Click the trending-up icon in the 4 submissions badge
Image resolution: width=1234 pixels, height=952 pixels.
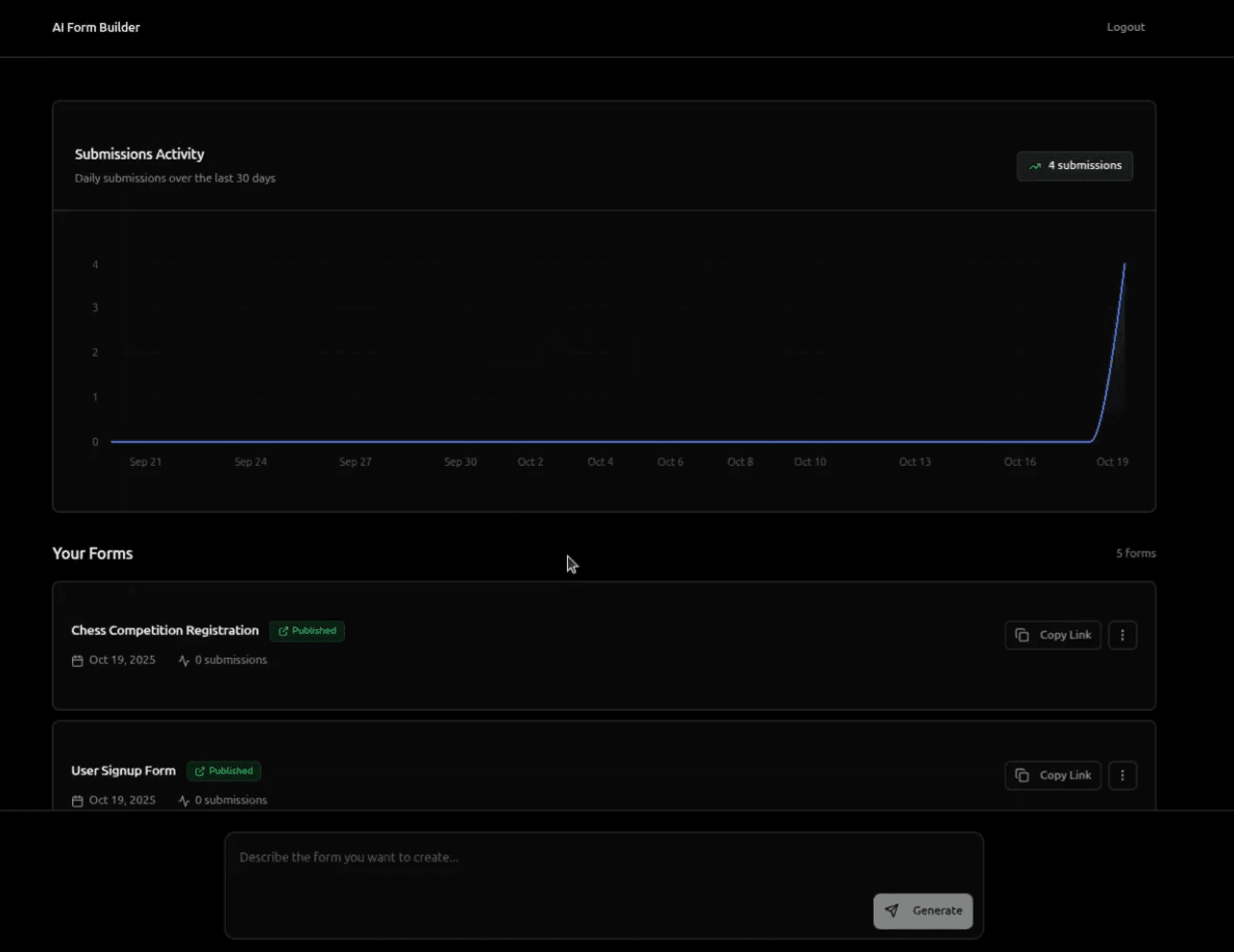point(1035,165)
